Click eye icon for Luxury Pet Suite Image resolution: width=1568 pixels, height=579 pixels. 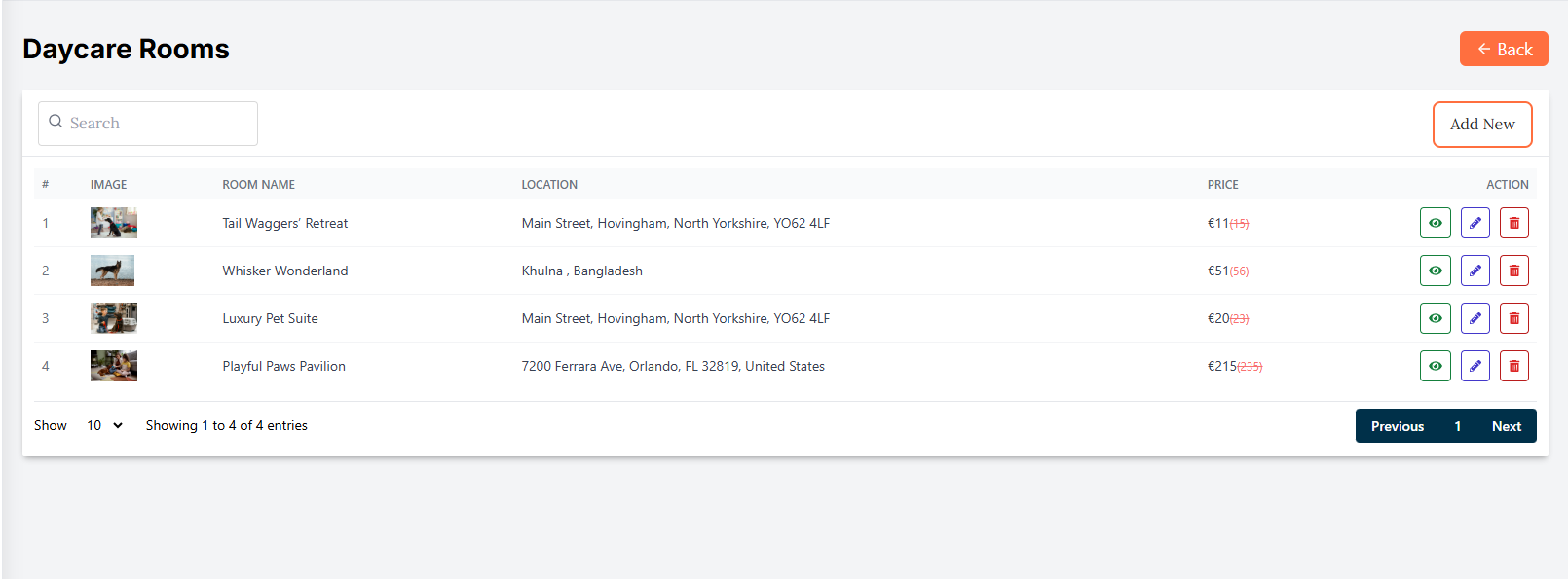(x=1435, y=318)
